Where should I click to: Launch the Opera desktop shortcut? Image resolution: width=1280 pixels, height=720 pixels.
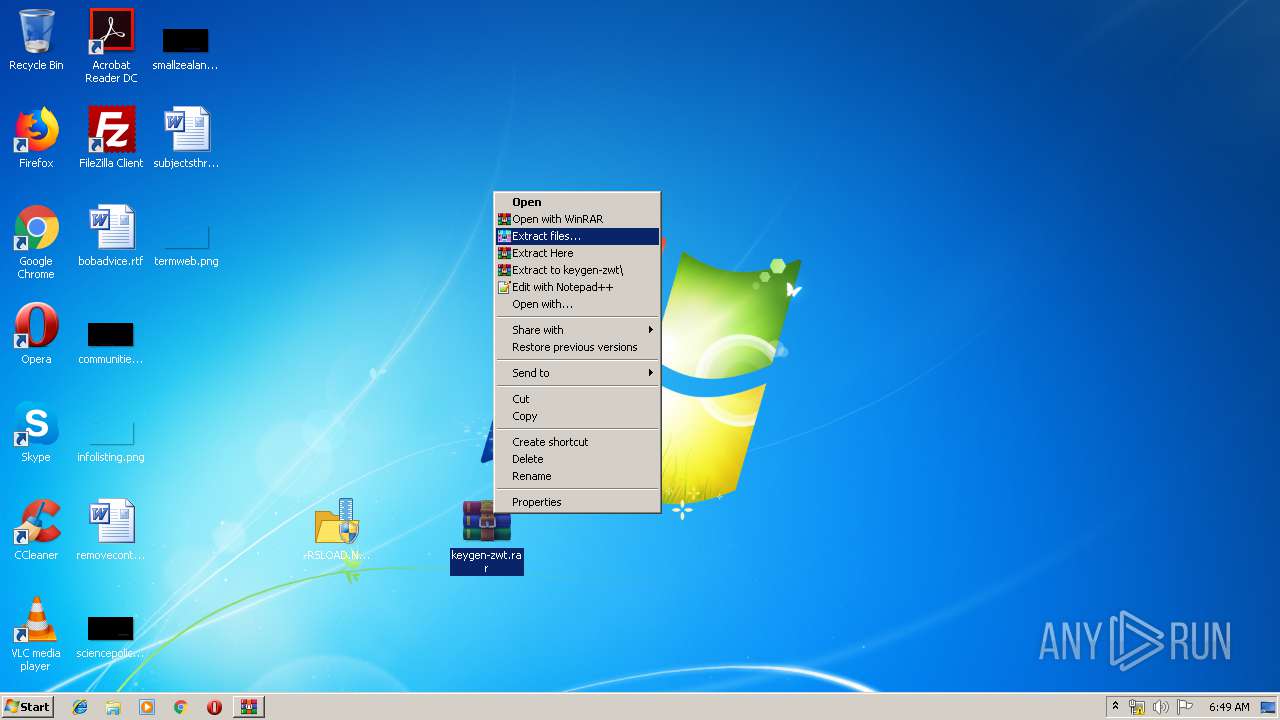(36, 334)
